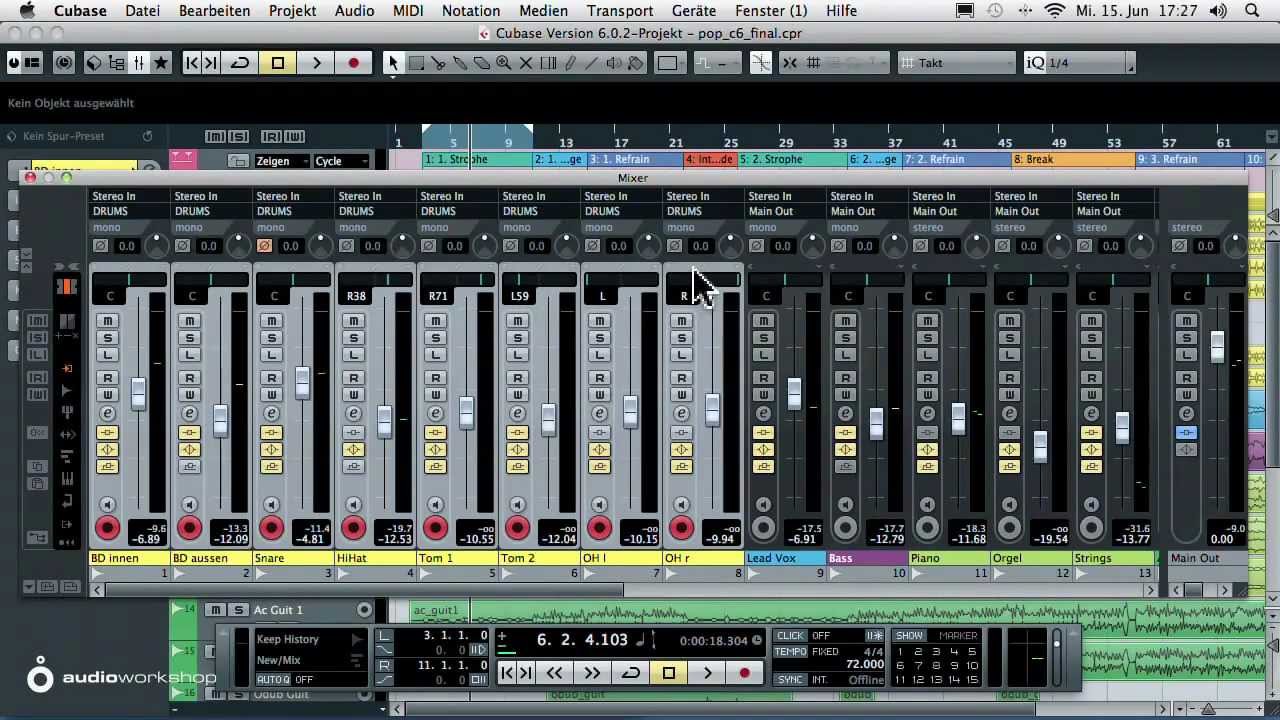Toggle Snap to Zero Crossing in toolbar
Image resolution: width=1280 pixels, height=720 pixels.
point(761,63)
